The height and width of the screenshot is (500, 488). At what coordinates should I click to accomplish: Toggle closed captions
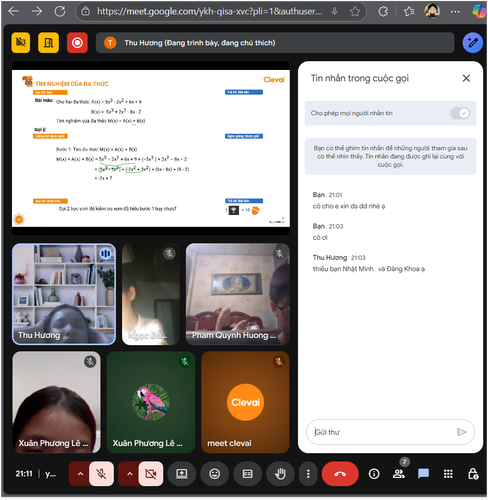247,474
